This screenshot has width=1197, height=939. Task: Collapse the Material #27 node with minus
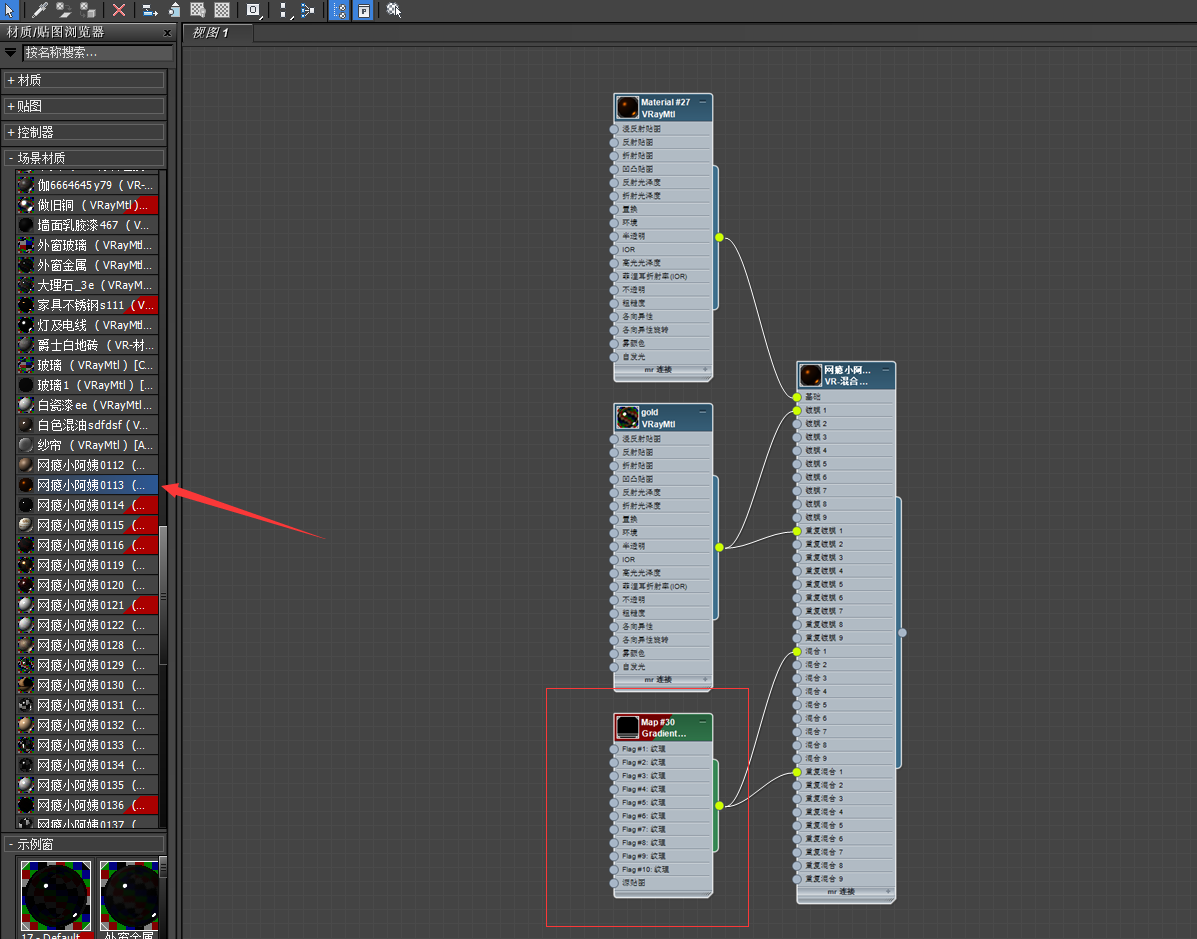coord(703,102)
